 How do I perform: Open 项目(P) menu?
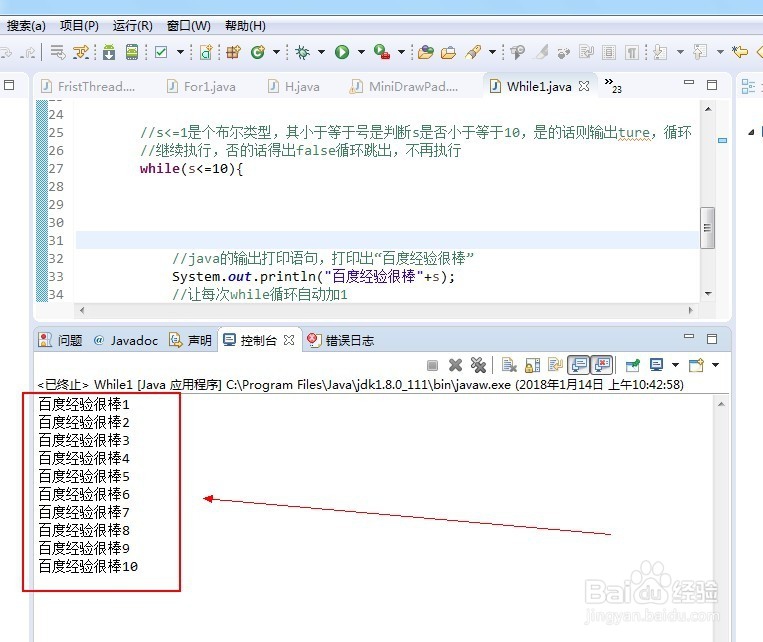79,26
